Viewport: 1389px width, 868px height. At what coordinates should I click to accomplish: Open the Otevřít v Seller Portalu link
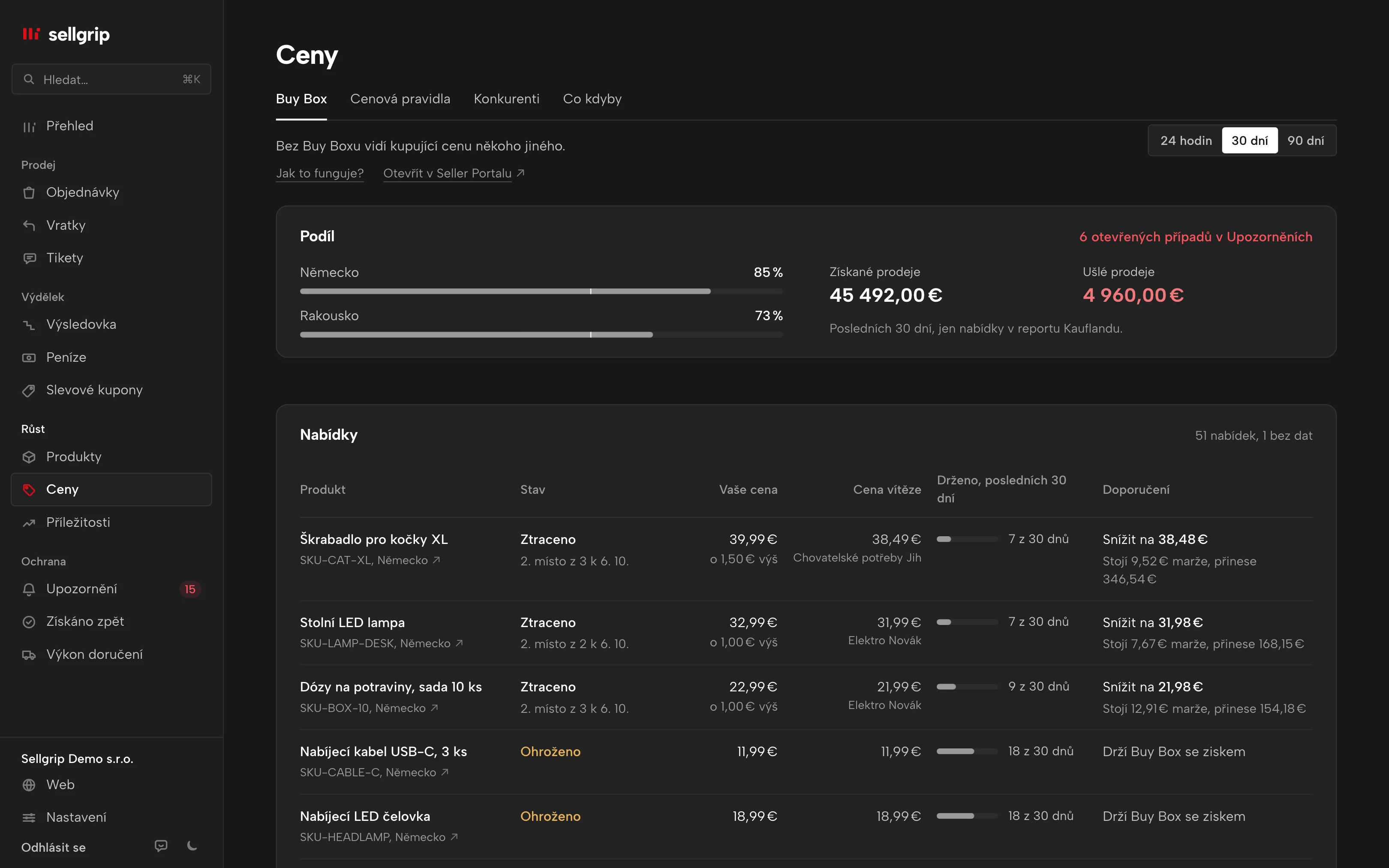pyautogui.click(x=454, y=173)
